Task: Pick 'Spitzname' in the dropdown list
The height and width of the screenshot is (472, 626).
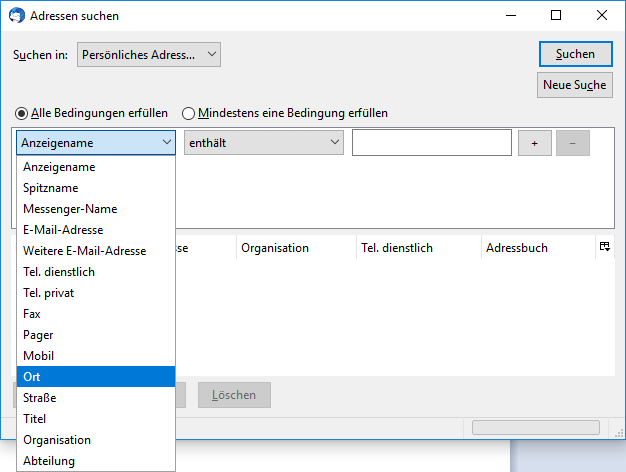Action: point(96,188)
